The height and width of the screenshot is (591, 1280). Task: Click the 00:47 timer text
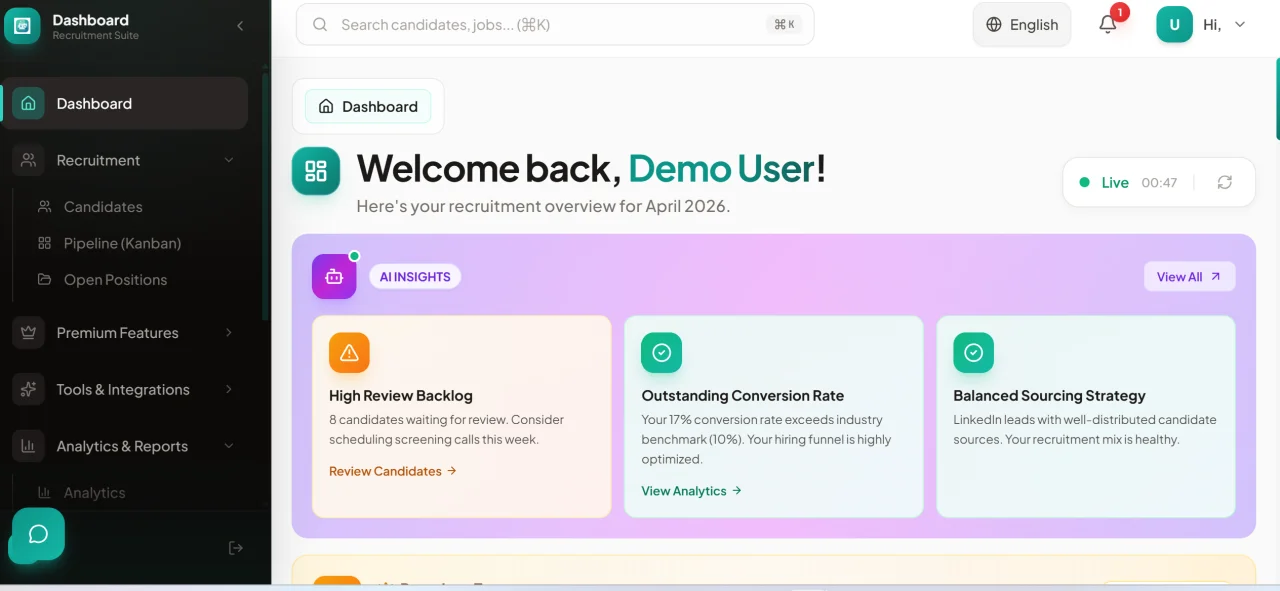(1159, 183)
